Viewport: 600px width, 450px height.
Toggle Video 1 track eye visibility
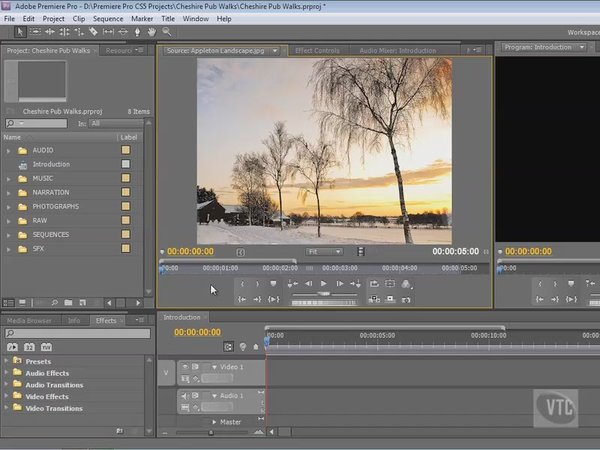pos(184,367)
